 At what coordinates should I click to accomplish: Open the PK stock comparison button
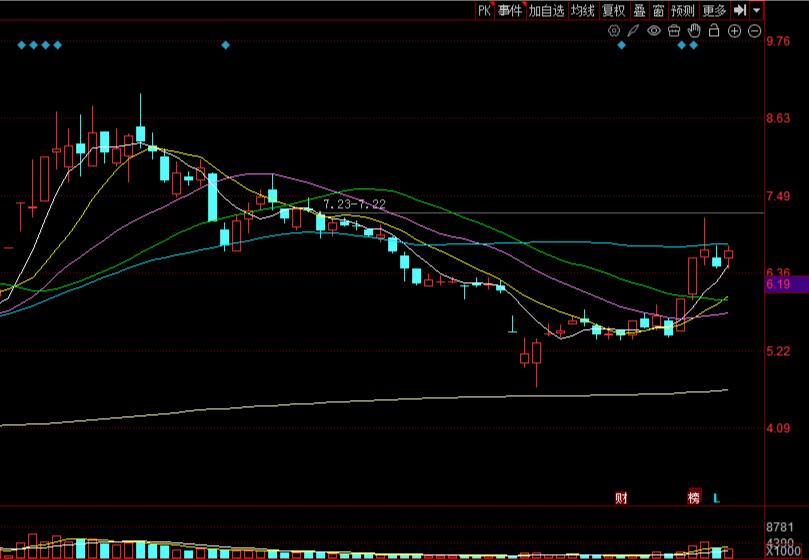(484, 10)
